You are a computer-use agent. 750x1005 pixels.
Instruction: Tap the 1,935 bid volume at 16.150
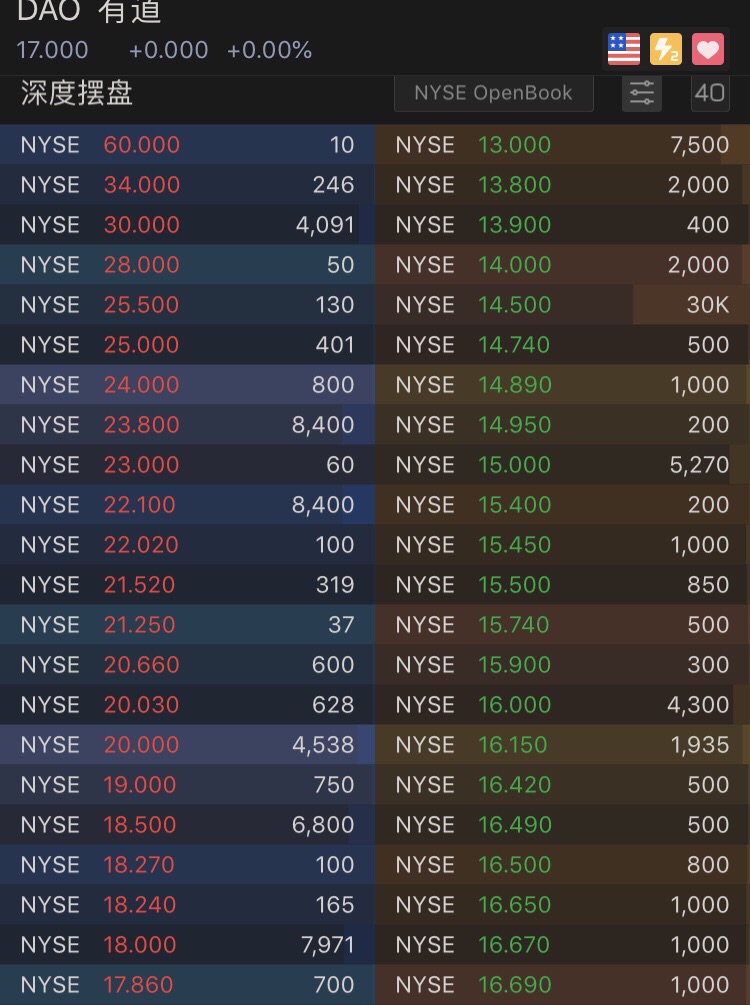click(x=700, y=745)
